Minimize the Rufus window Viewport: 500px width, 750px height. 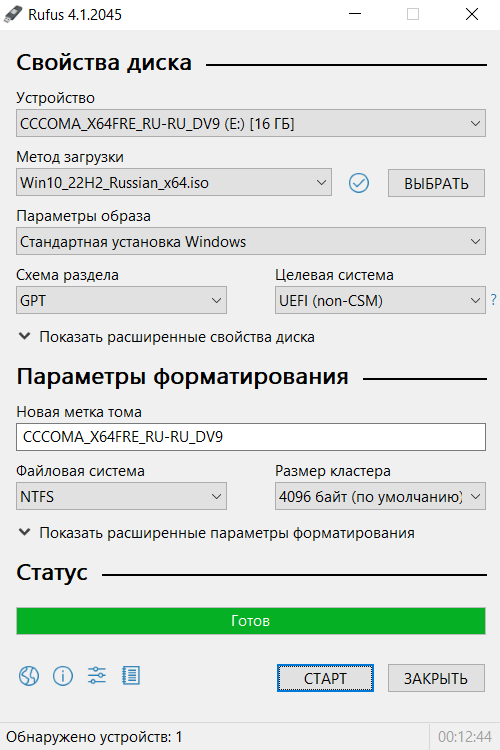point(355,14)
